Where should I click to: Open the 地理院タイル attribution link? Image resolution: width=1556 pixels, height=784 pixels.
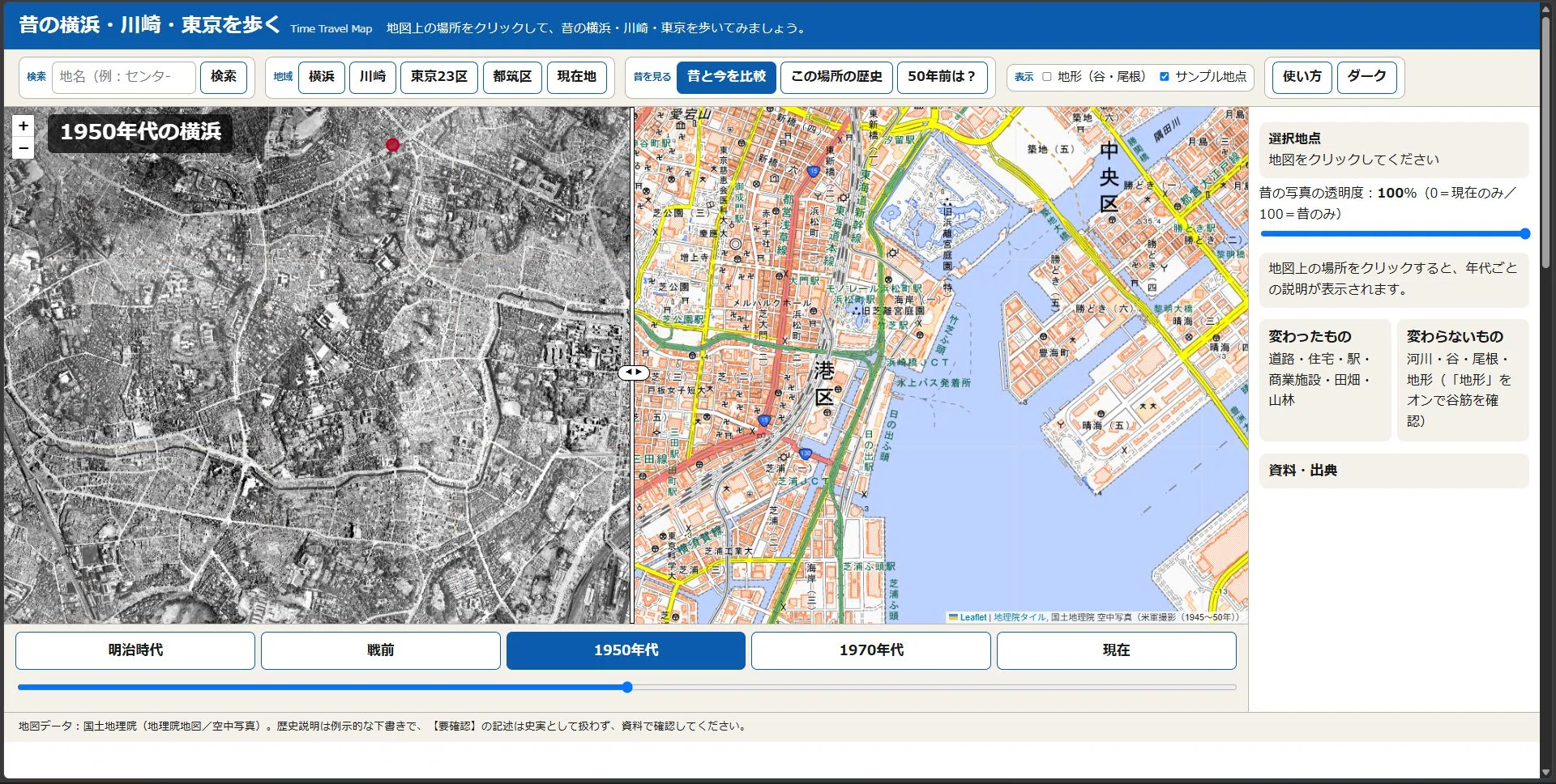[1020, 617]
